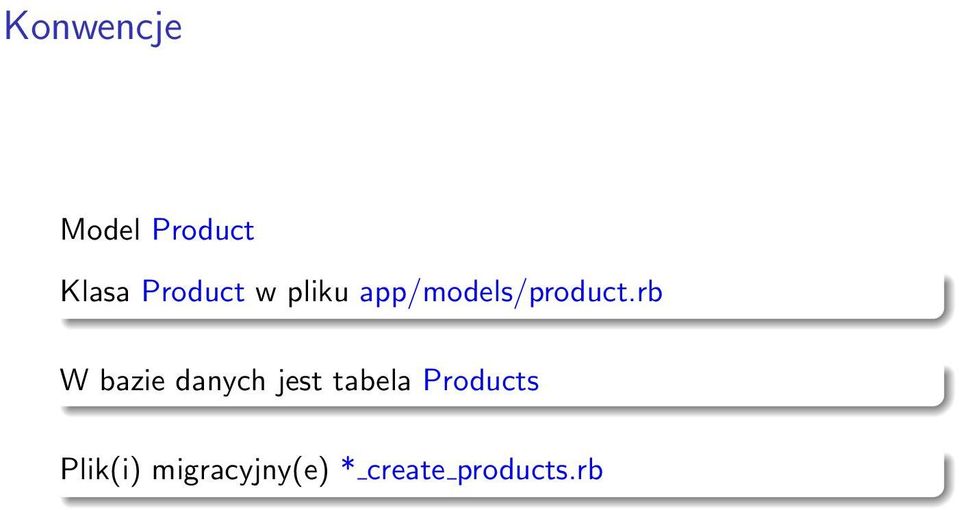Click empty space in the tabela Products block
The height and width of the screenshot is (510, 959).
click(734, 380)
